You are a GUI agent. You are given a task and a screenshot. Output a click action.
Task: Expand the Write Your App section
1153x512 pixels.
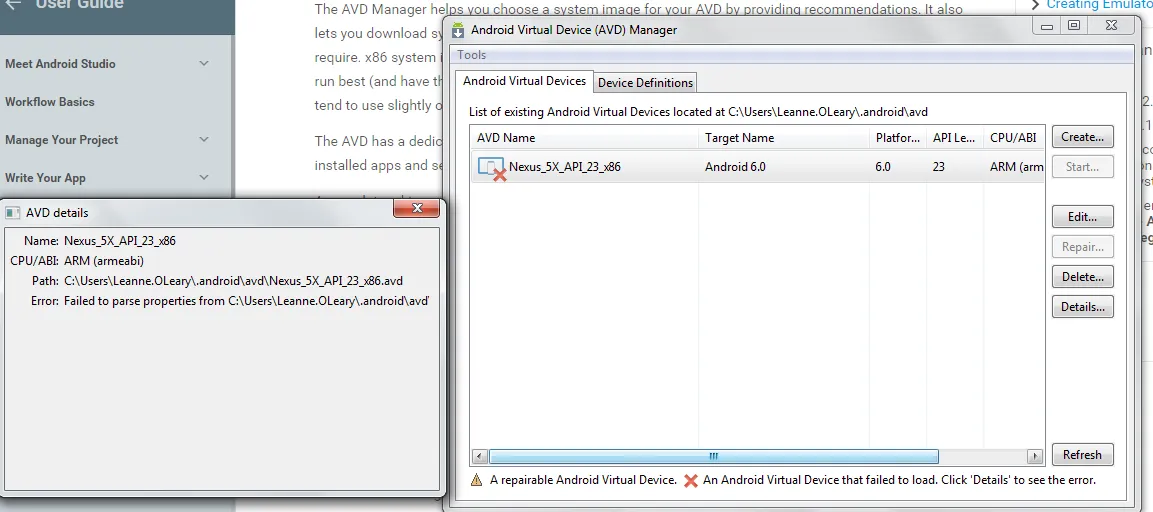click(204, 178)
